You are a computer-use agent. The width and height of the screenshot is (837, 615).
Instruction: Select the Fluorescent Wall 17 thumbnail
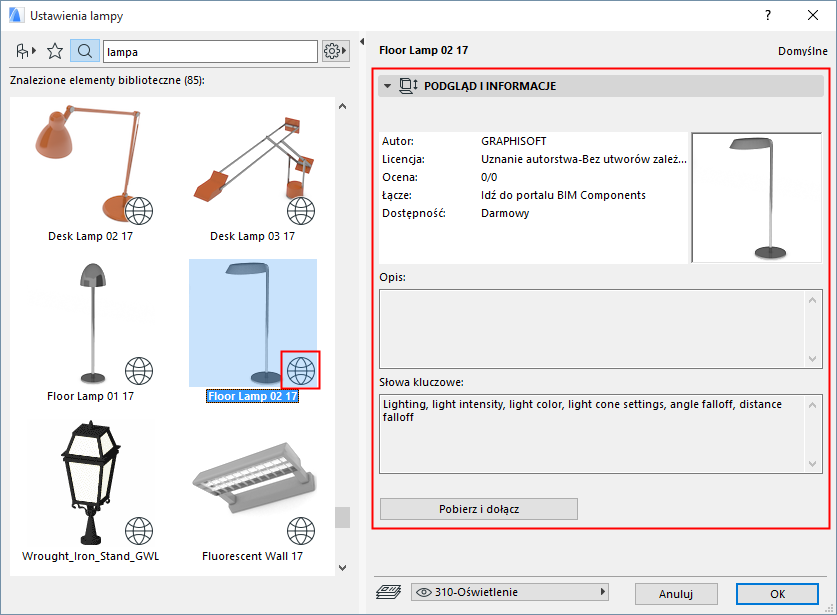(x=252, y=484)
